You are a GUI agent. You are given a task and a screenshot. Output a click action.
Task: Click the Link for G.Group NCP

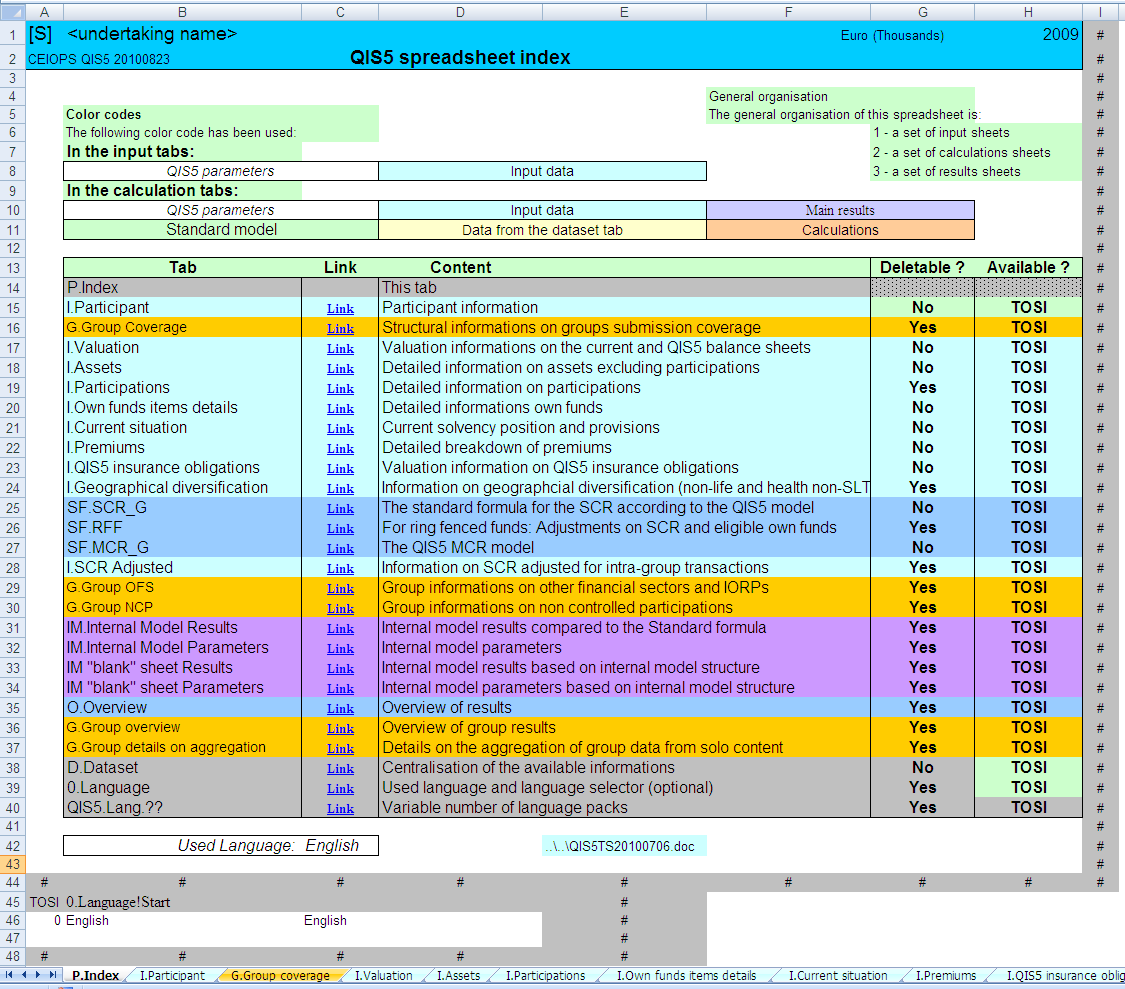coord(340,609)
